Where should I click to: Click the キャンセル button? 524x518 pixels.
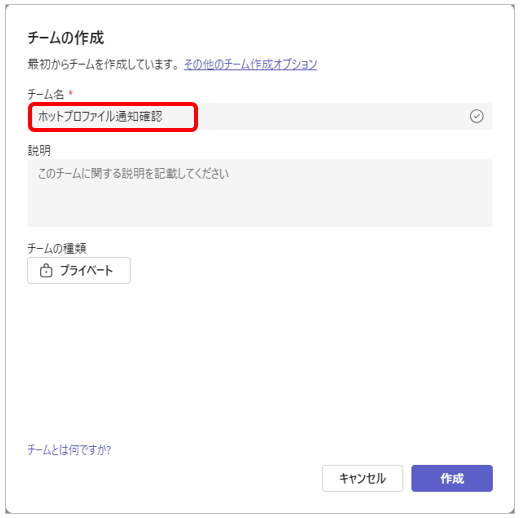[362, 478]
